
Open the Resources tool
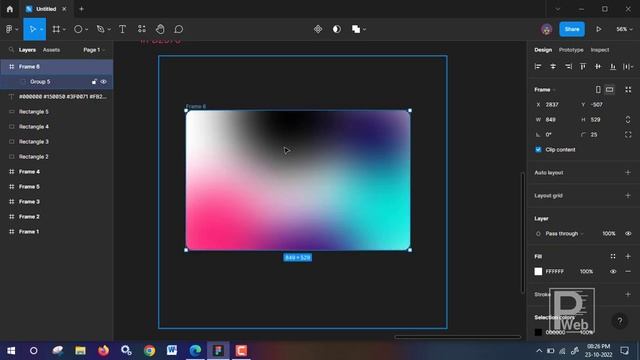click(142, 29)
